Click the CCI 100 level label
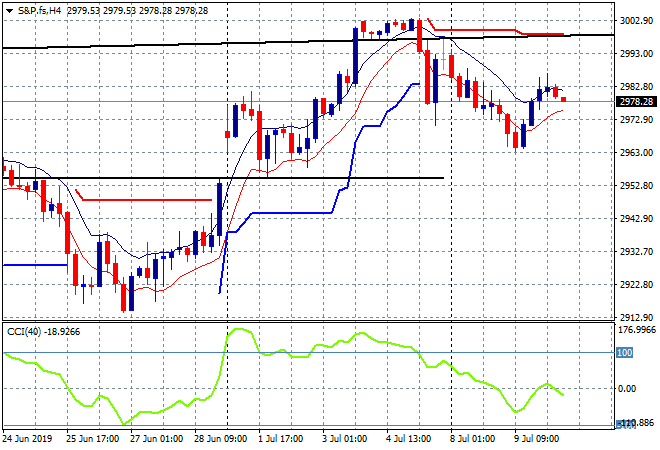 point(624,352)
